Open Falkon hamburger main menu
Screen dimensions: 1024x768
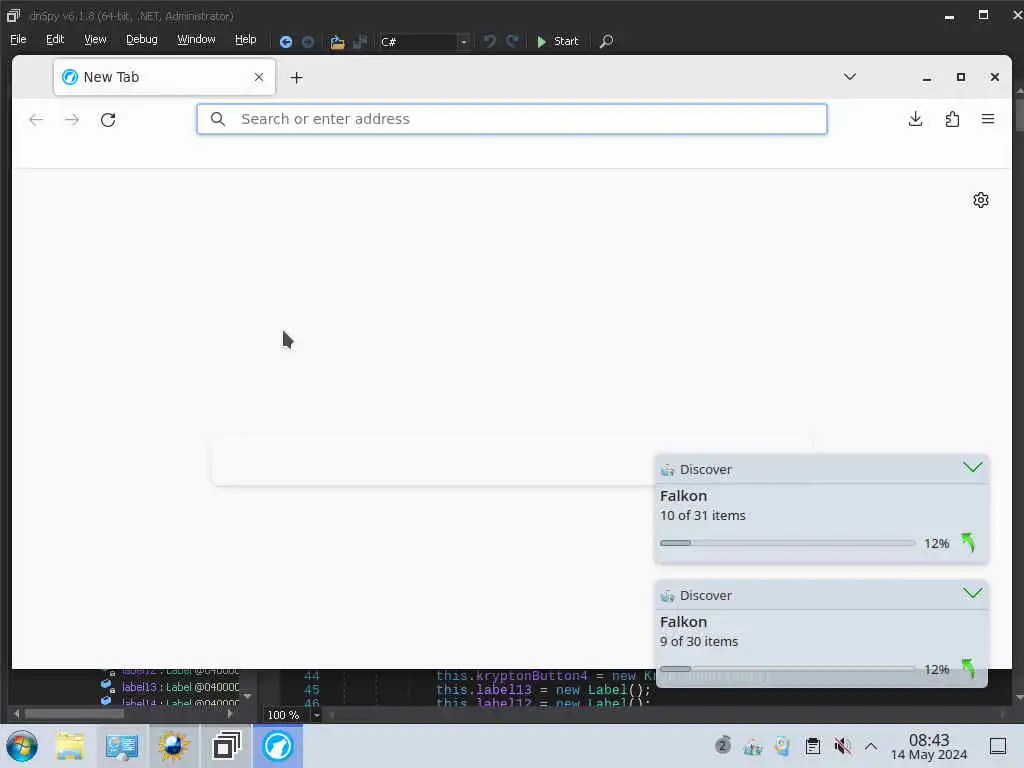coord(988,119)
